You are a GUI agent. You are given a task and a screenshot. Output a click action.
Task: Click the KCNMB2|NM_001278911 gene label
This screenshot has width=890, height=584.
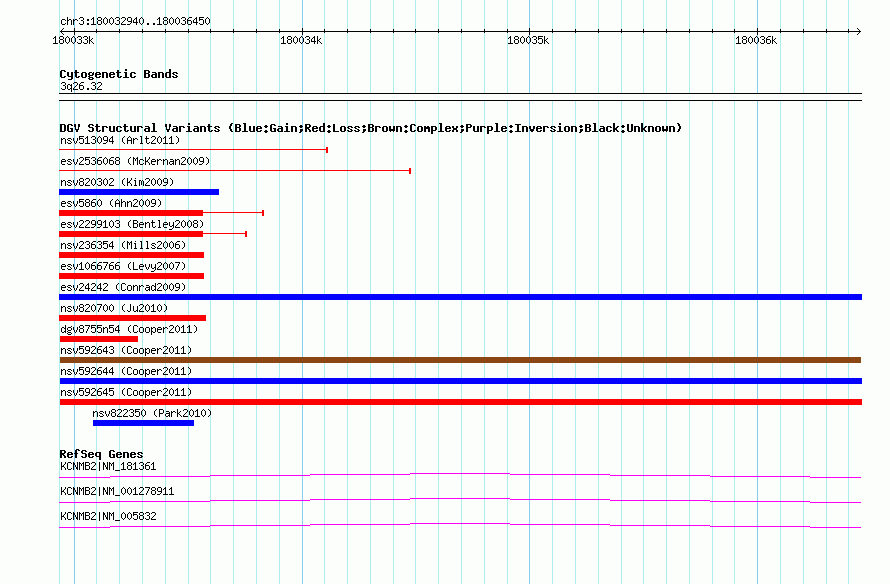[117, 491]
